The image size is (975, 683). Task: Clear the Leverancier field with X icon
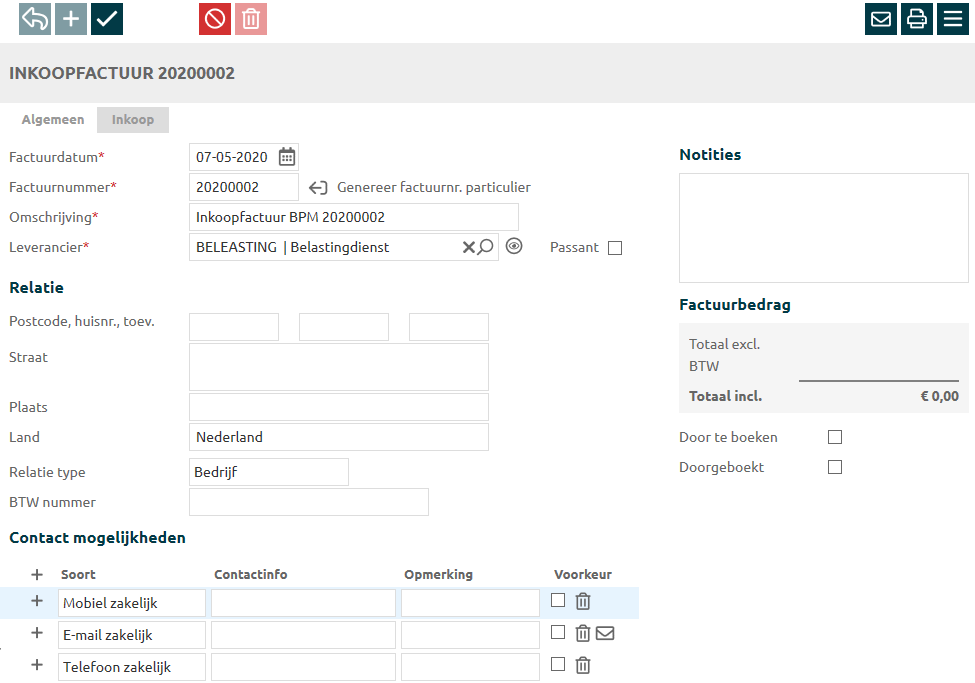(467, 247)
